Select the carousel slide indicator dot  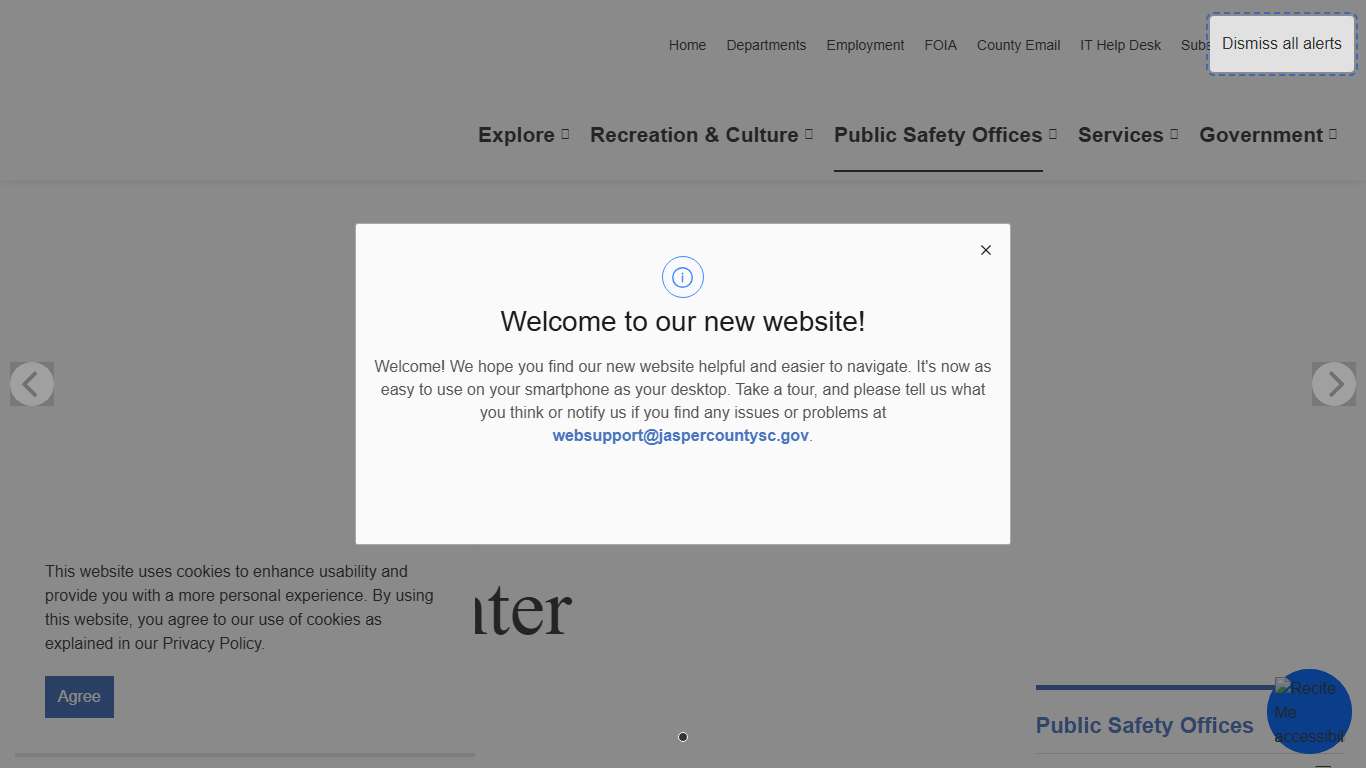[x=683, y=737]
